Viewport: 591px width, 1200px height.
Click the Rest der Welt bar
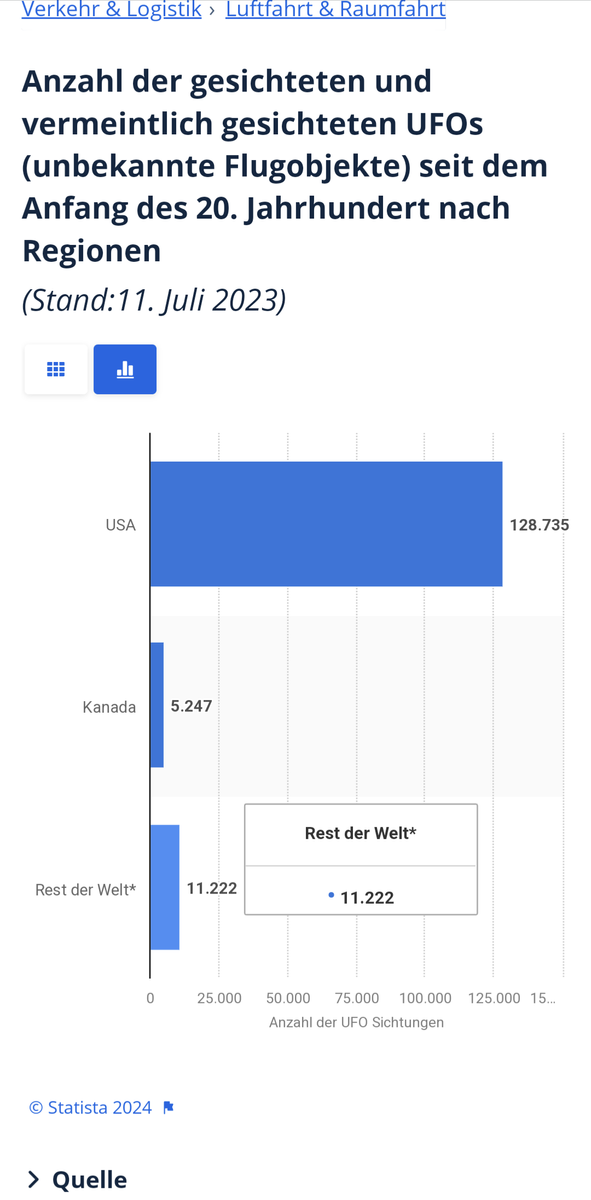coord(165,887)
